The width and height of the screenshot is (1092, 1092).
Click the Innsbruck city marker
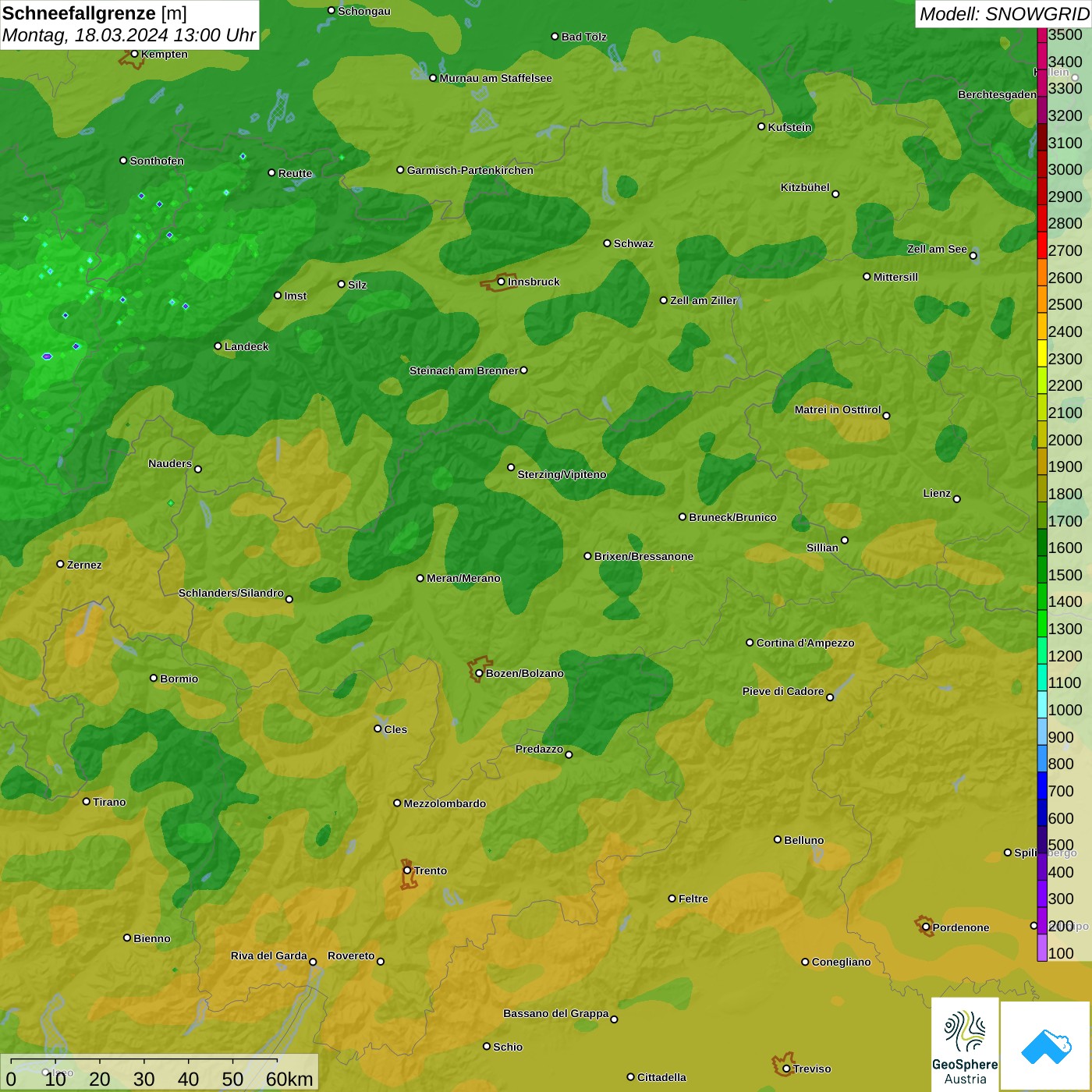pos(502,282)
